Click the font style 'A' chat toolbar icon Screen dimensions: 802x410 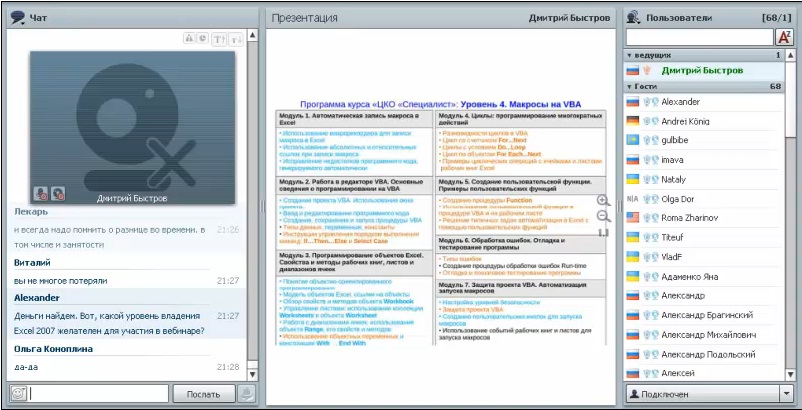pos(189,38)
